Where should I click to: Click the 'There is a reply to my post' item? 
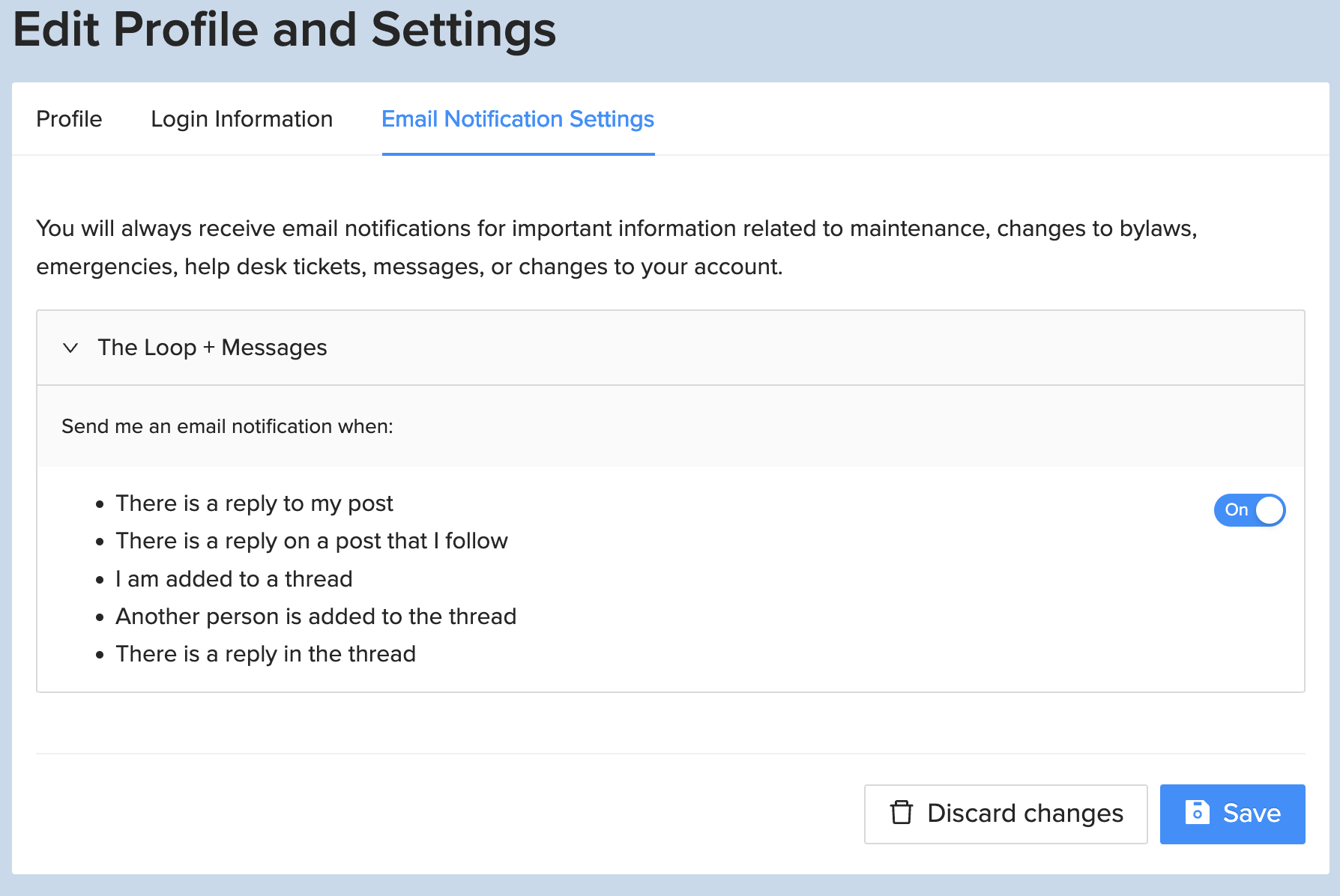click(x=253, y=503)
